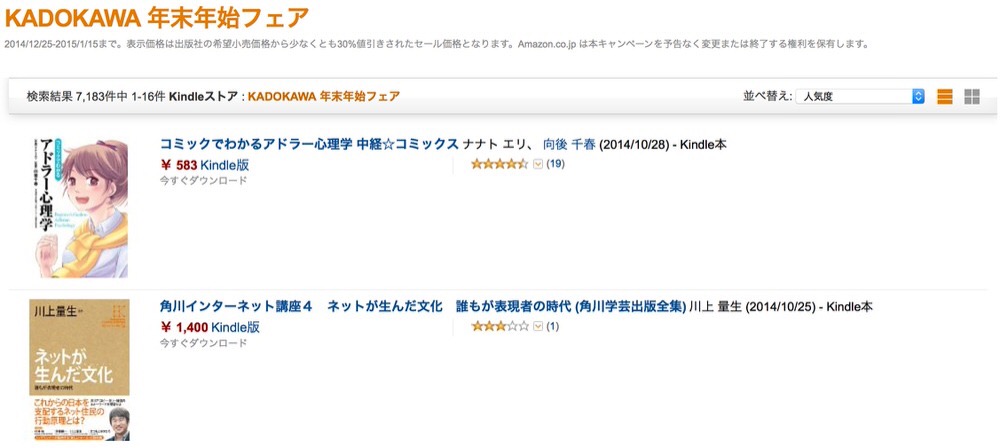Click 今すぐダウンロード under the ¥583 book
The image size is (1000, 448).
tap(203, 181)
